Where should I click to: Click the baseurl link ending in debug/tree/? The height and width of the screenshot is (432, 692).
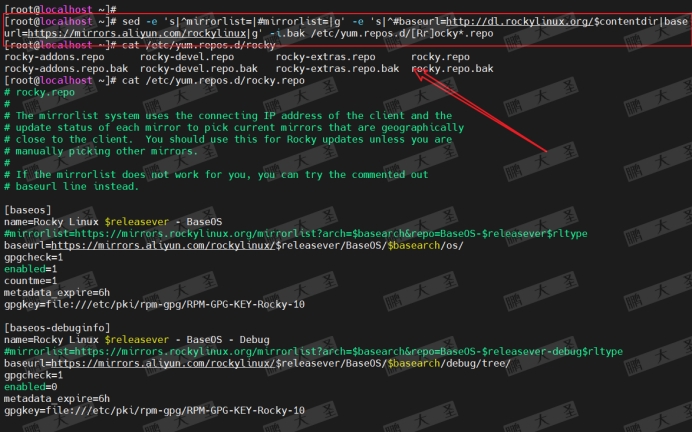[160, 363]
